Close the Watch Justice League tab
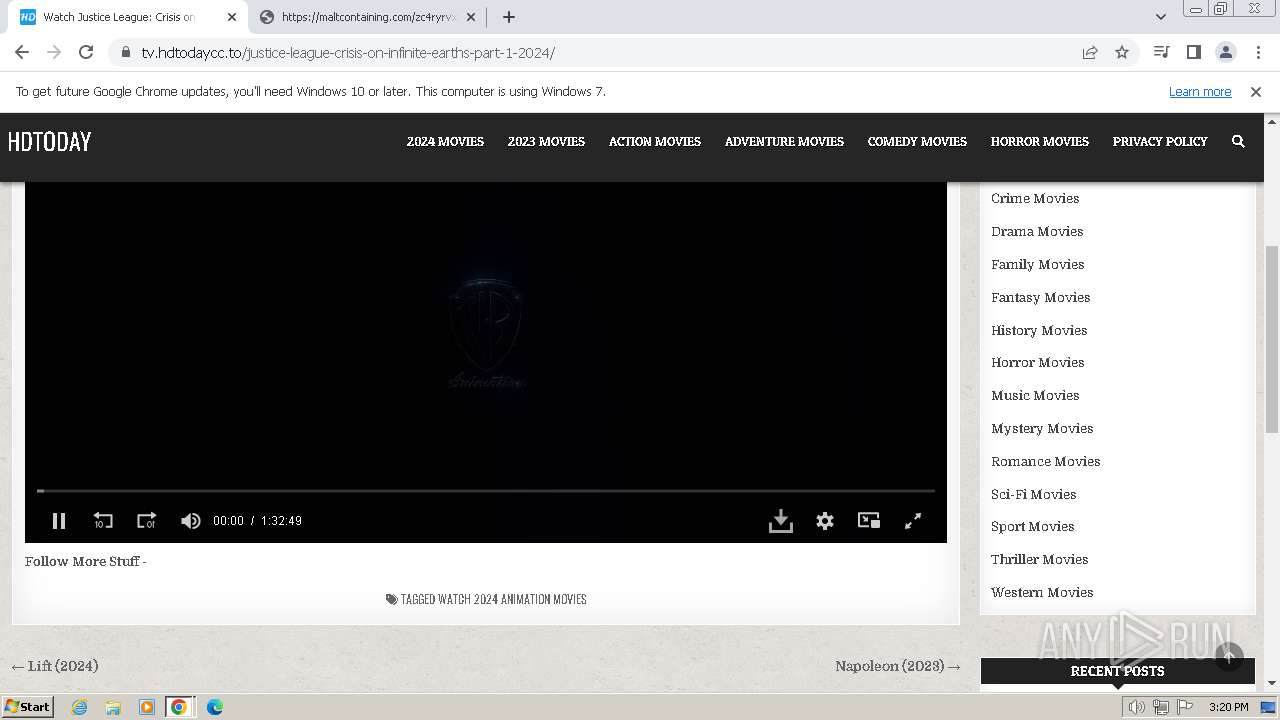 [x=232, y=17]
